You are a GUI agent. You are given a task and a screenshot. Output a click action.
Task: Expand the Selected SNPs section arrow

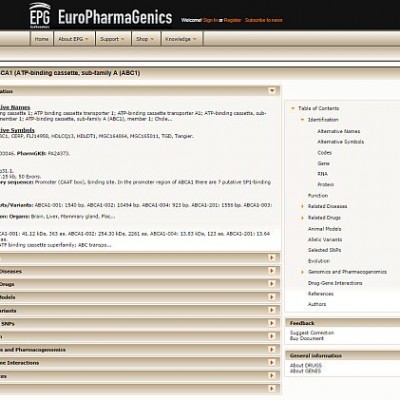coord(272,323)
